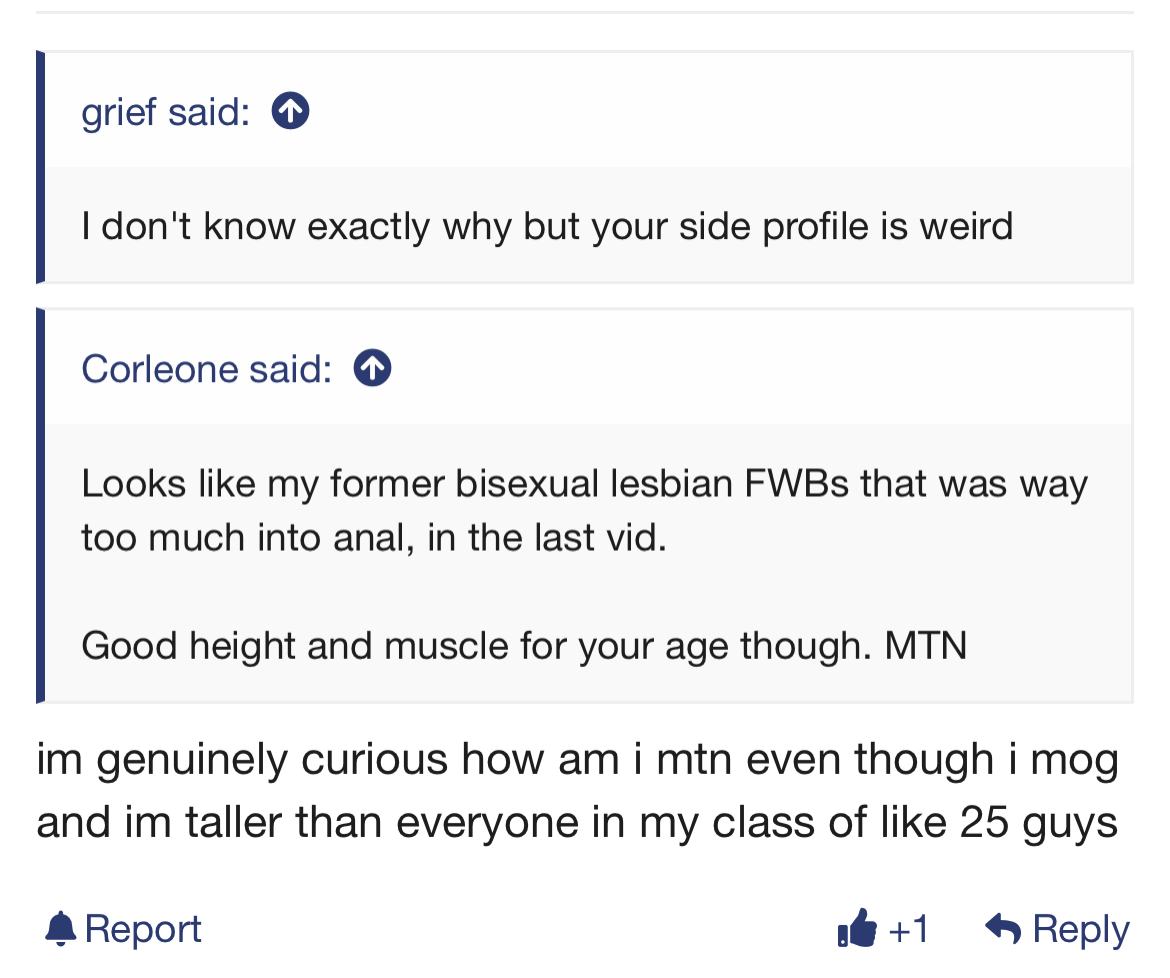This screenshot has height=978, width=1170.
Task: Click Corleone's quoted line starting "Looks like my former"
Action: click(x=584, y=483)
